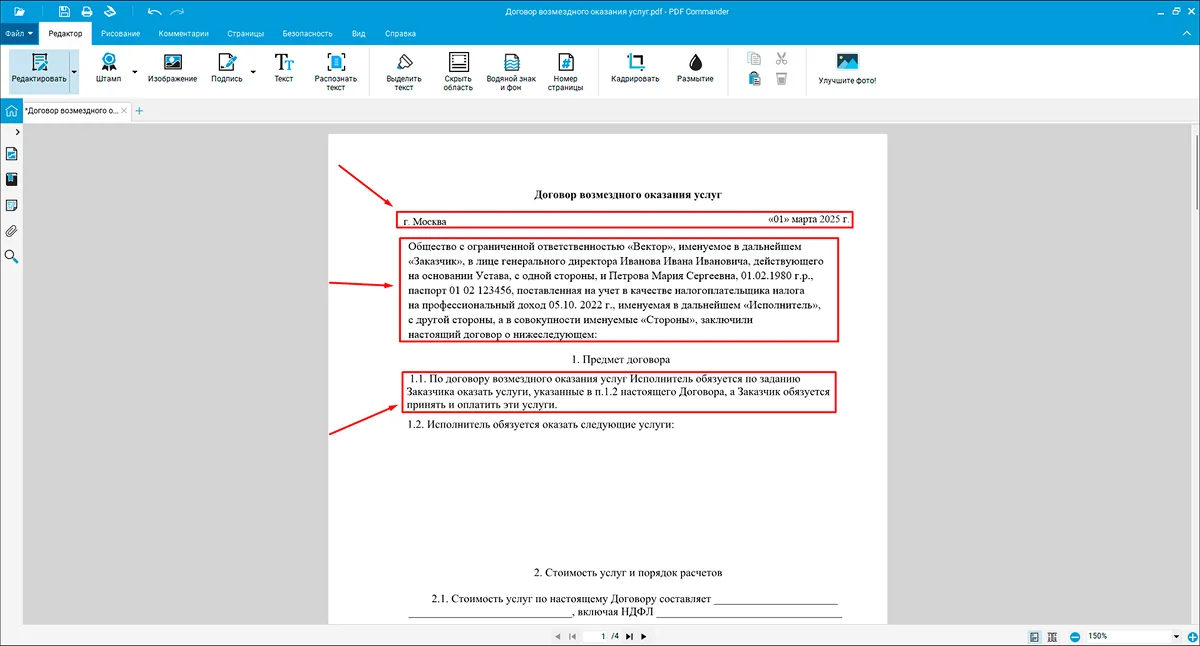This screenshot has width=1200, height=646.
Task: Open the bookmarks panel in sidebar
Action: coord(12,180)
